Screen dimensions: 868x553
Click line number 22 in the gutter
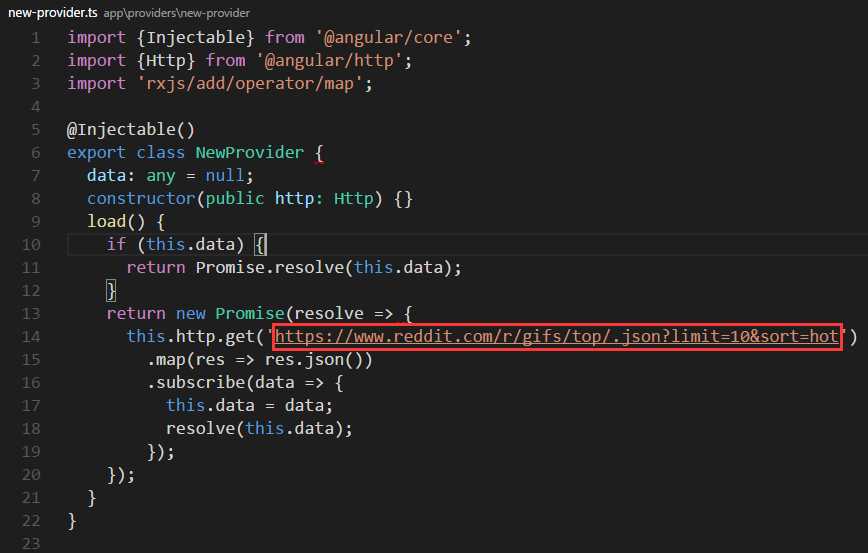point(31,521)
